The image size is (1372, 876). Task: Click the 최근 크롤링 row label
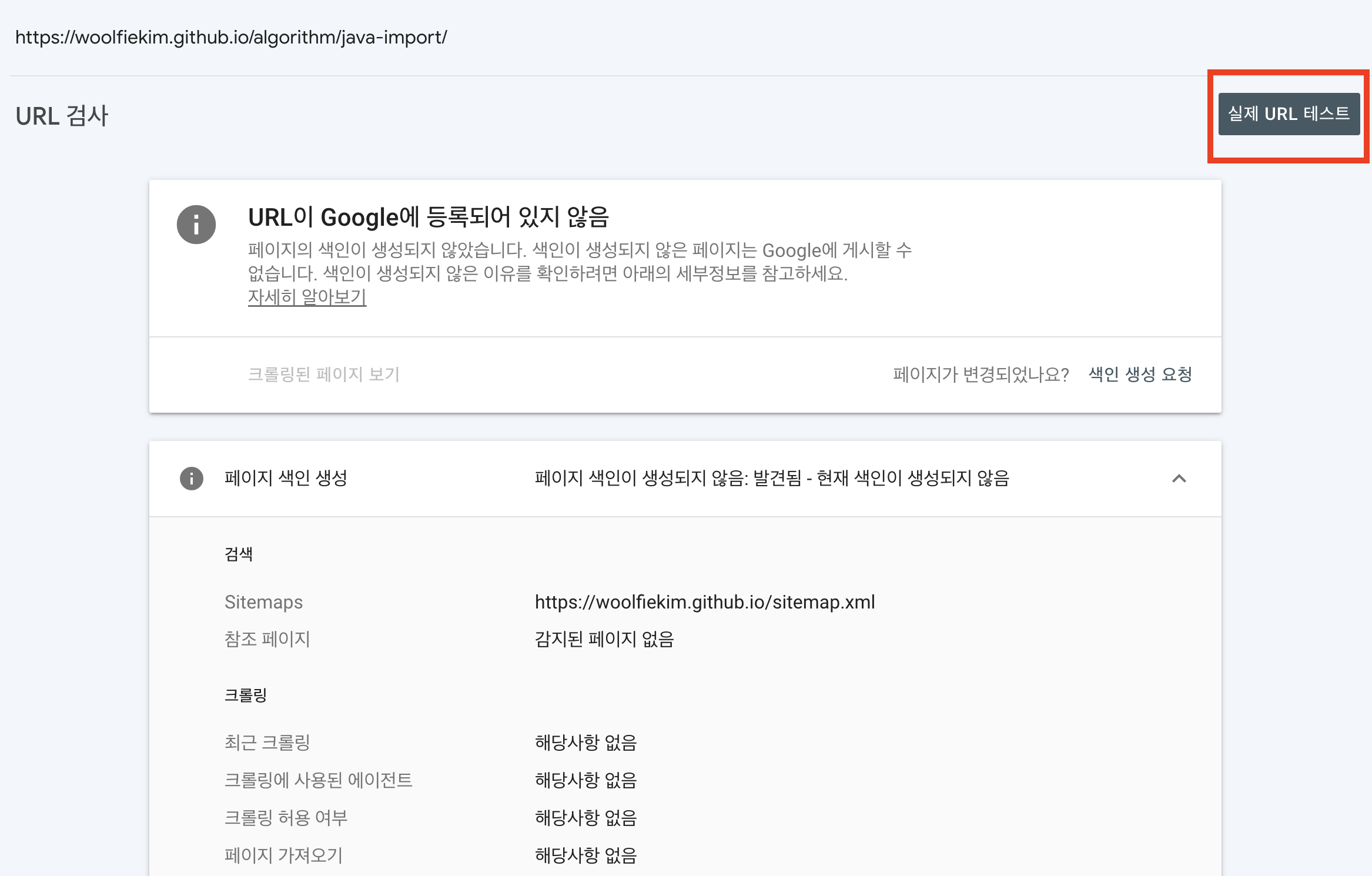coord(267,743)
